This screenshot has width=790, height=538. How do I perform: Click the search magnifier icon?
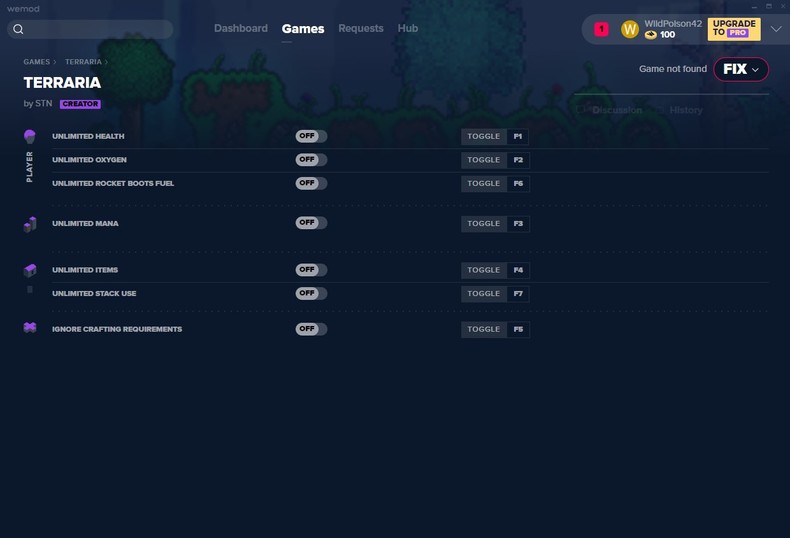coord(18,29)
